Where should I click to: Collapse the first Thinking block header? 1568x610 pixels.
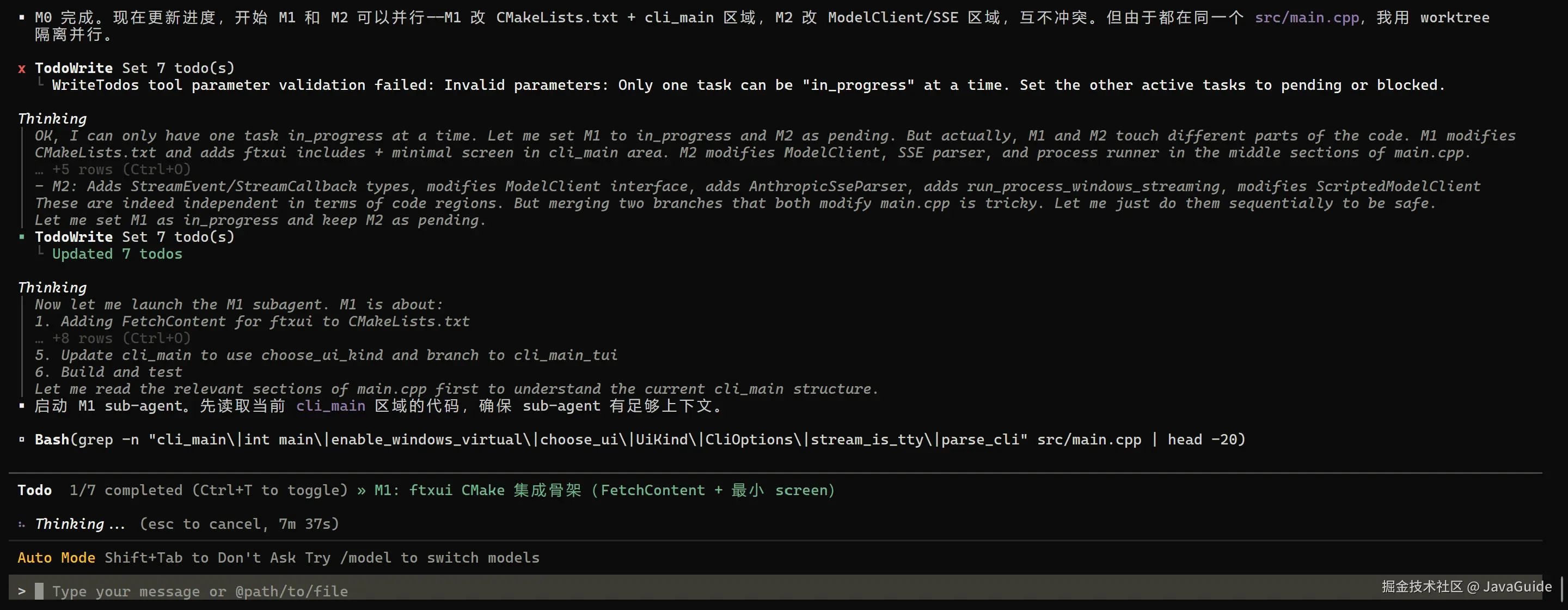pyautogui.click(x=52, y=119)
